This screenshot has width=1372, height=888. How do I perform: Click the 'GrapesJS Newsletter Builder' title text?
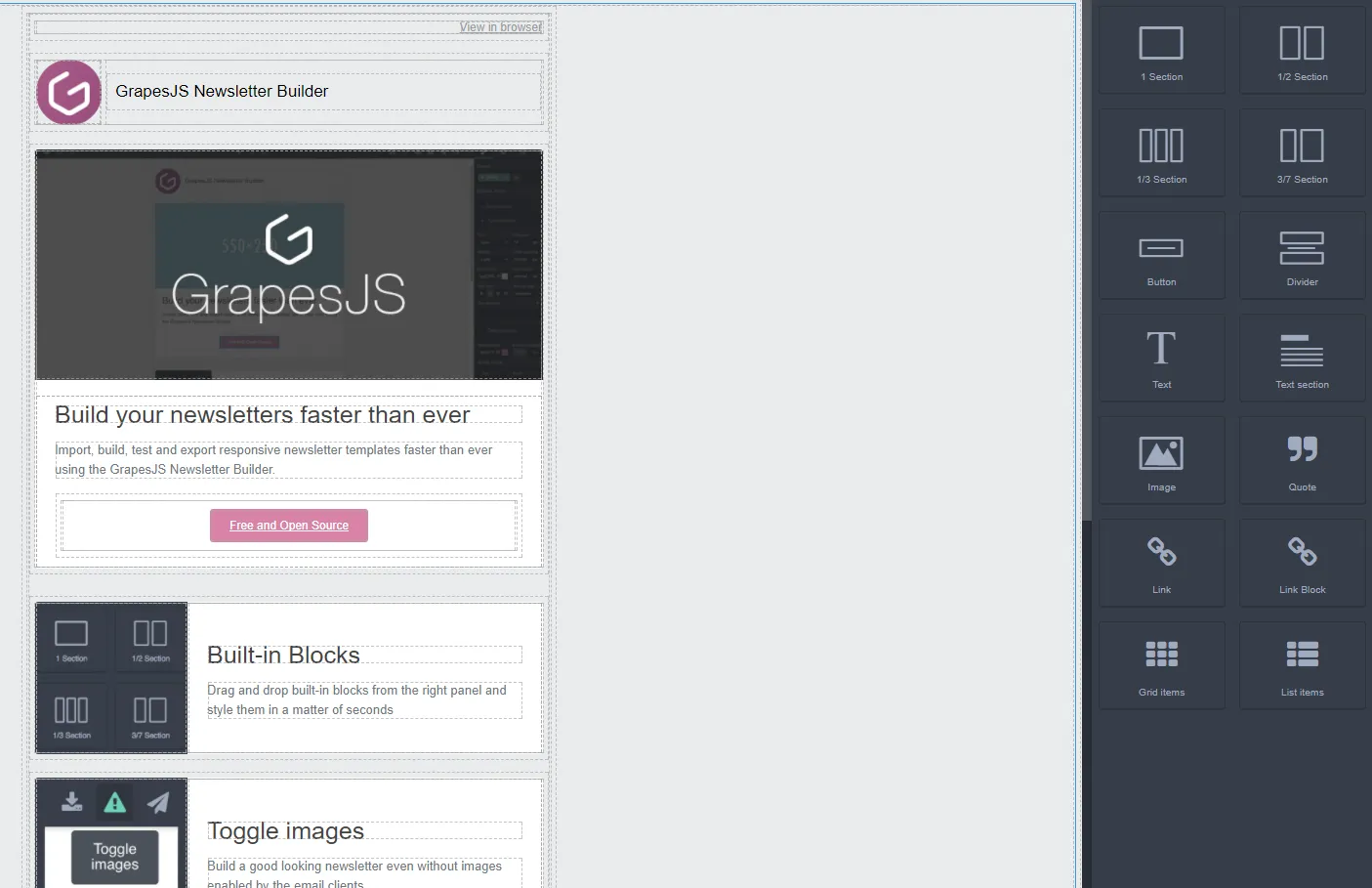tap(222, 91)
